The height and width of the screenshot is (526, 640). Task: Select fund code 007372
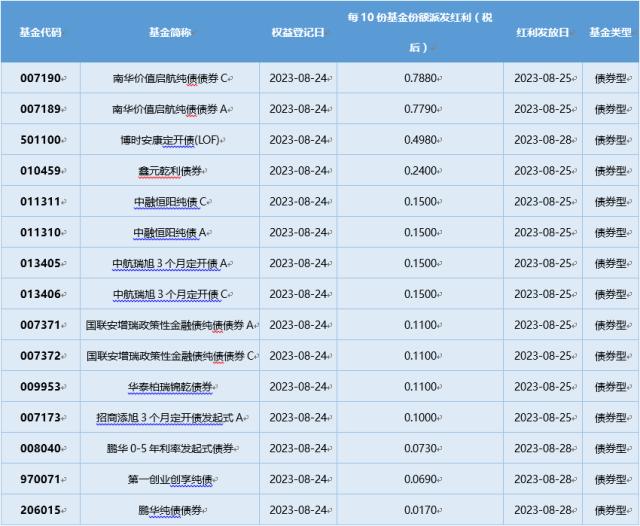click(40, 356)
